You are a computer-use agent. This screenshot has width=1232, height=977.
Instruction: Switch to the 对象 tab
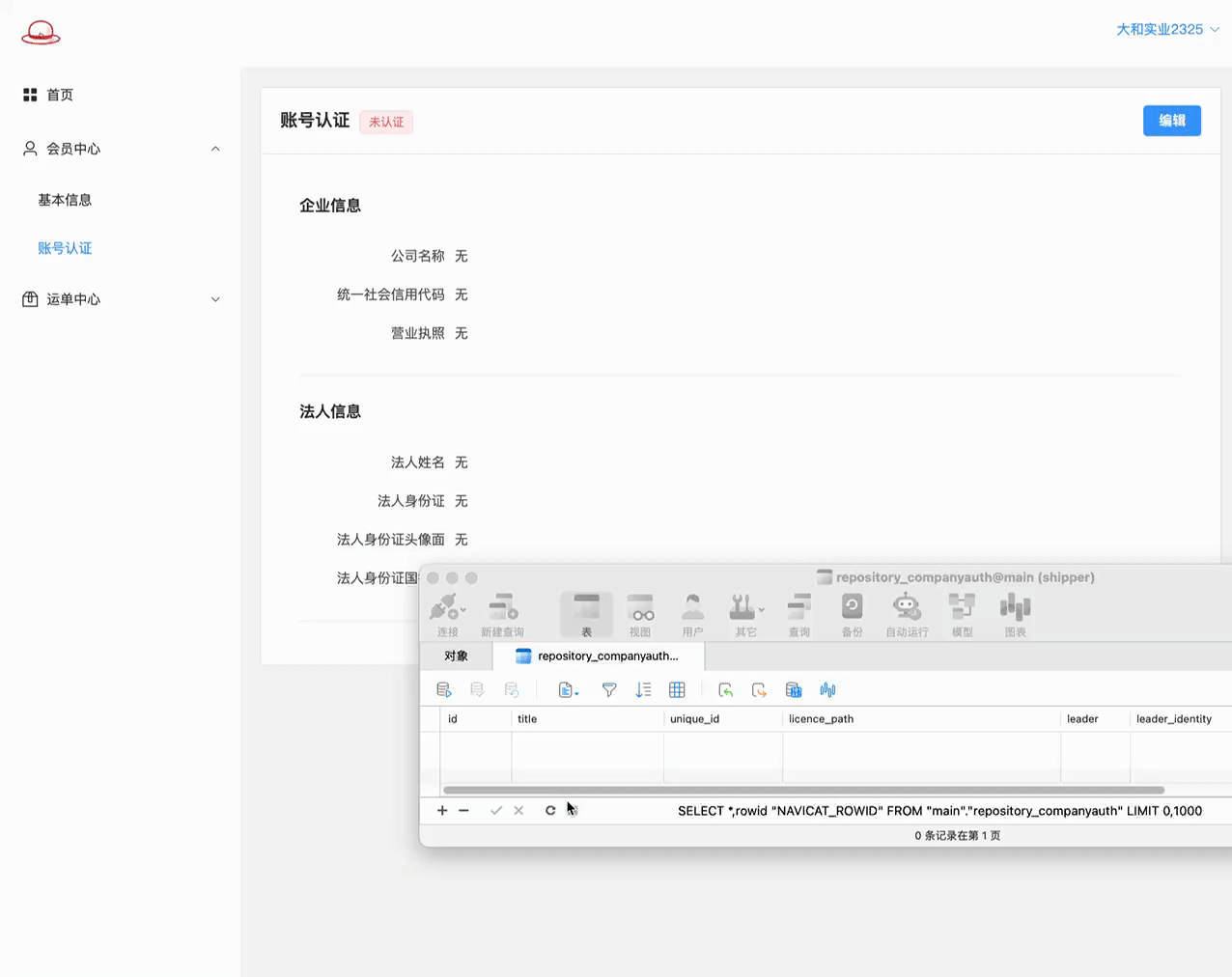456,656
